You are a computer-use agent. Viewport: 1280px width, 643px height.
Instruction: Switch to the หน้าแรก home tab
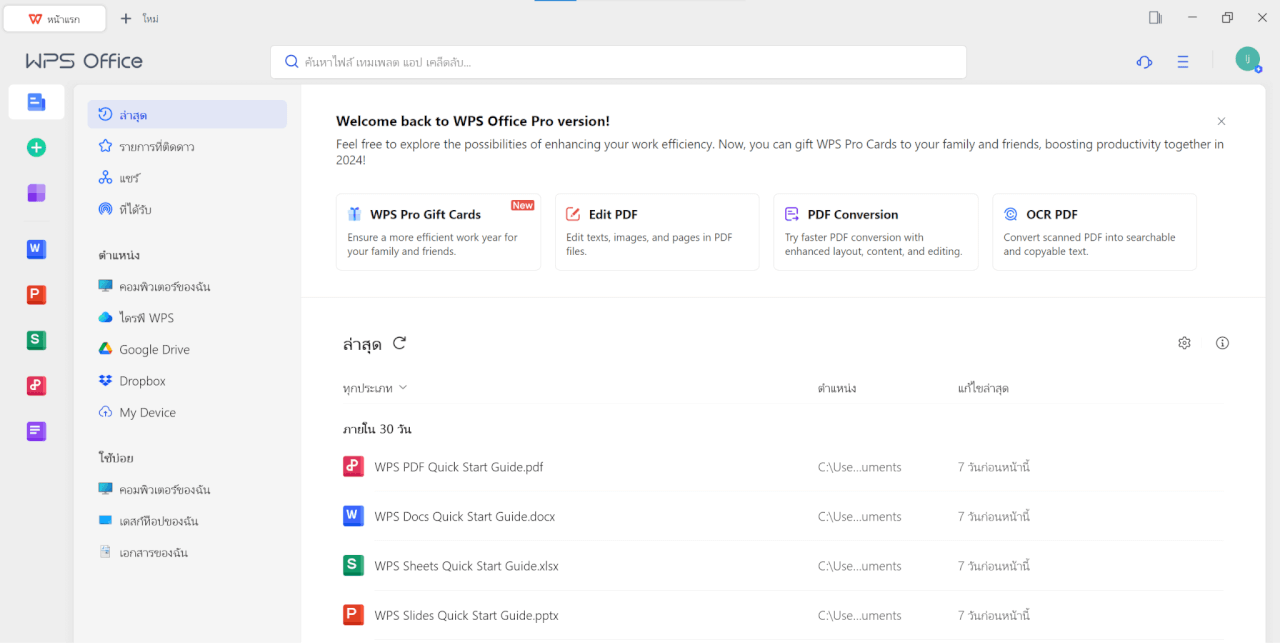[x=55, y=18]
